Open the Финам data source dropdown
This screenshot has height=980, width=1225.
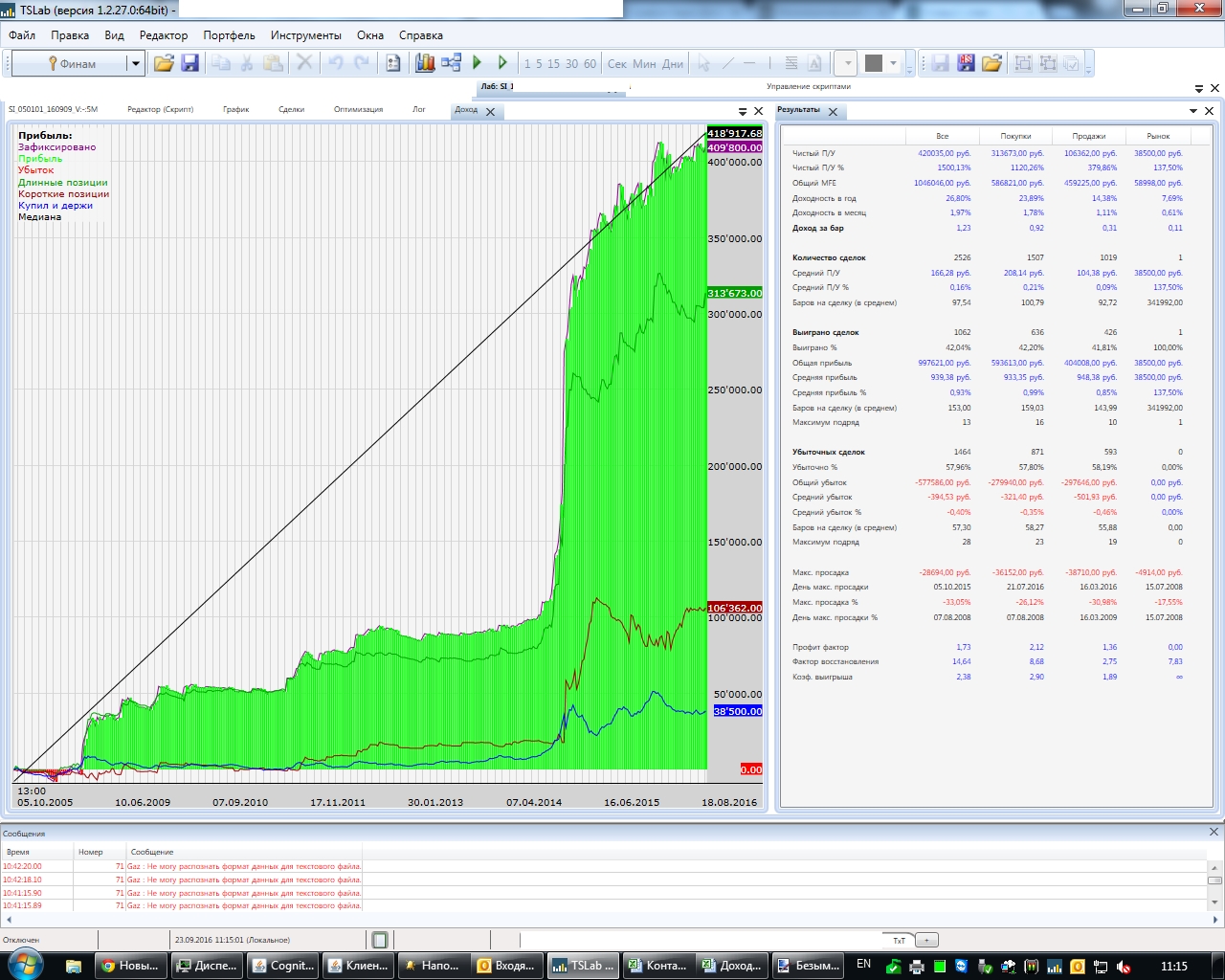(136, 64)
